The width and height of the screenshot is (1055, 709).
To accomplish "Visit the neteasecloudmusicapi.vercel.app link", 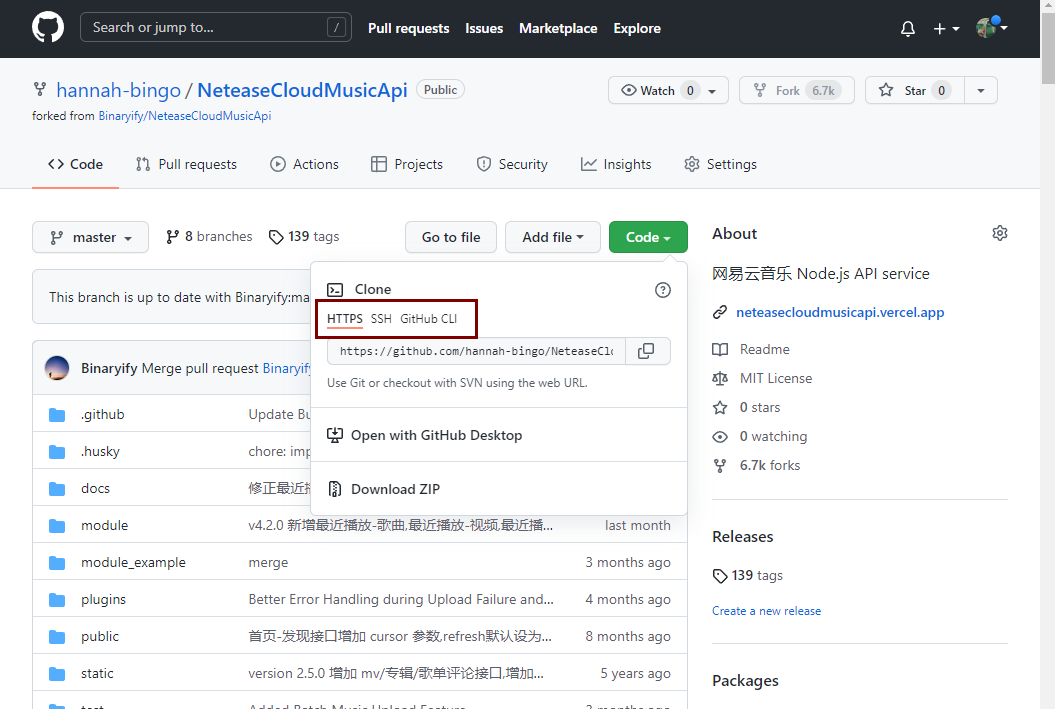I will (839, 312).
